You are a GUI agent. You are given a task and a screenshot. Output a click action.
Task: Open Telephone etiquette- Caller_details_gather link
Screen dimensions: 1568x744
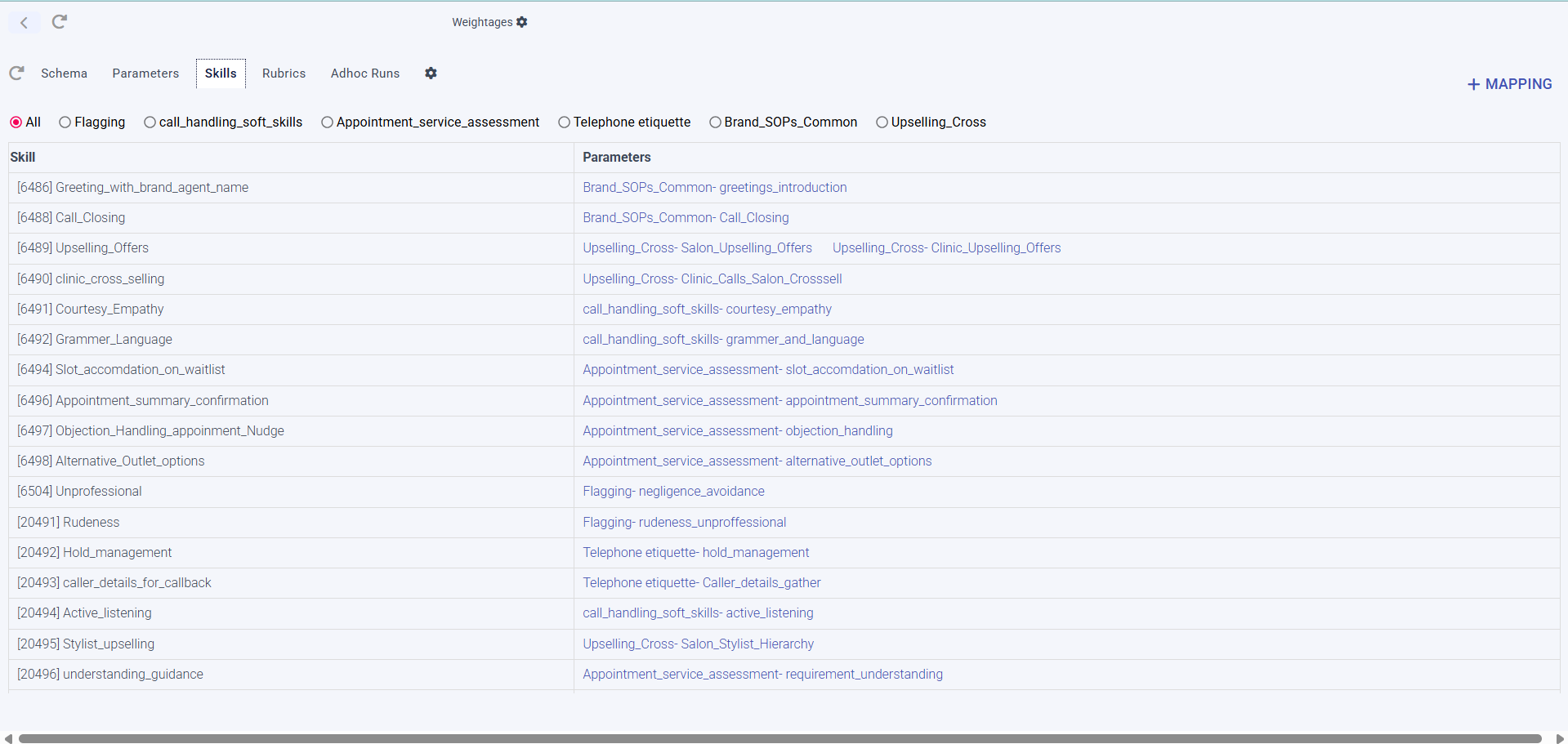701,583
